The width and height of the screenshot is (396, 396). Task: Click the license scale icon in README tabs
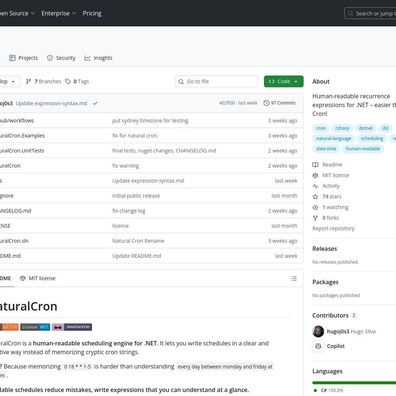[23, 278]
